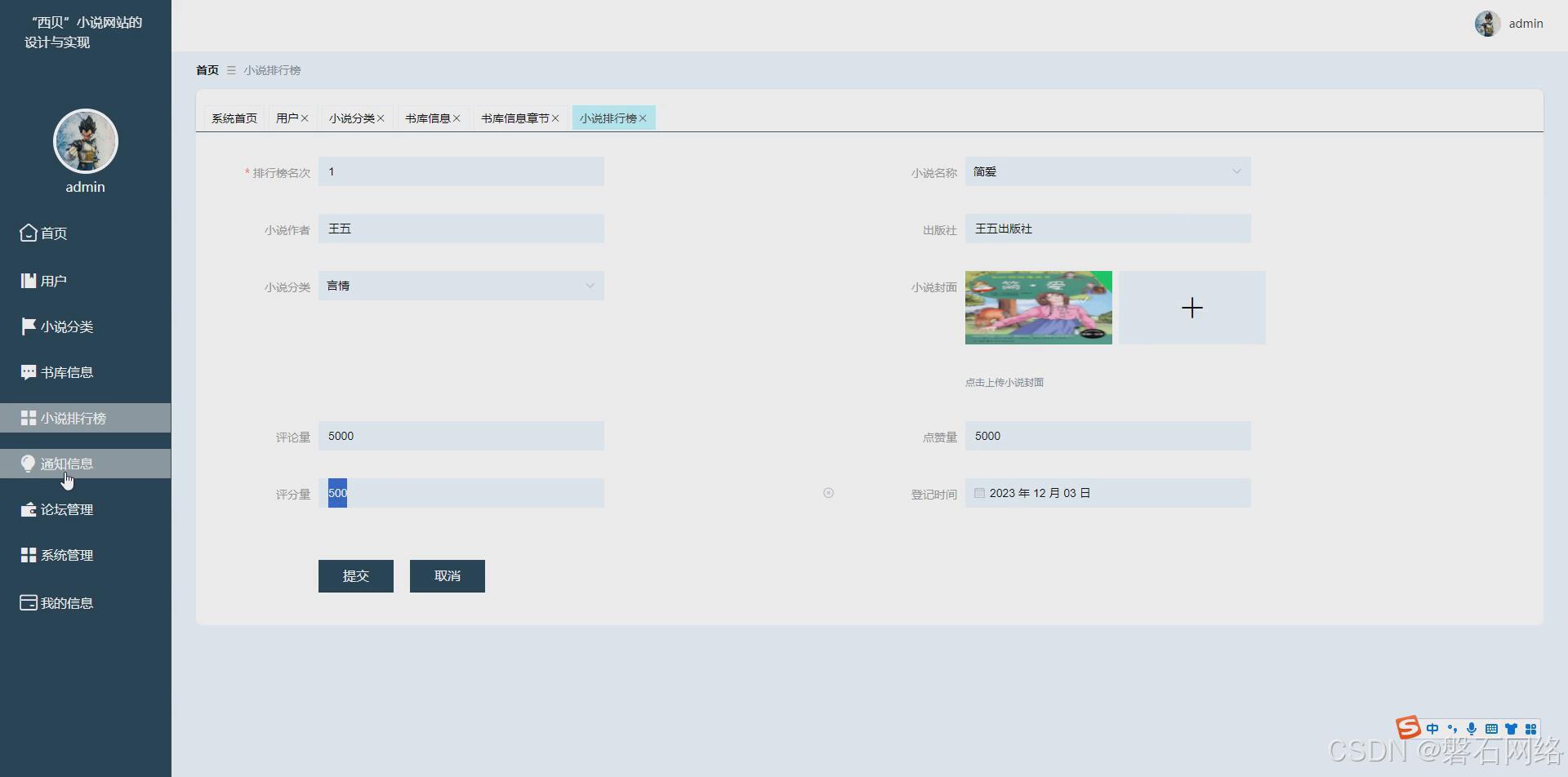This screenshot has height=777, width=1568.
Task: Toggle the Chinese 中 input mode indicator
Action: tap(1432, 729)
